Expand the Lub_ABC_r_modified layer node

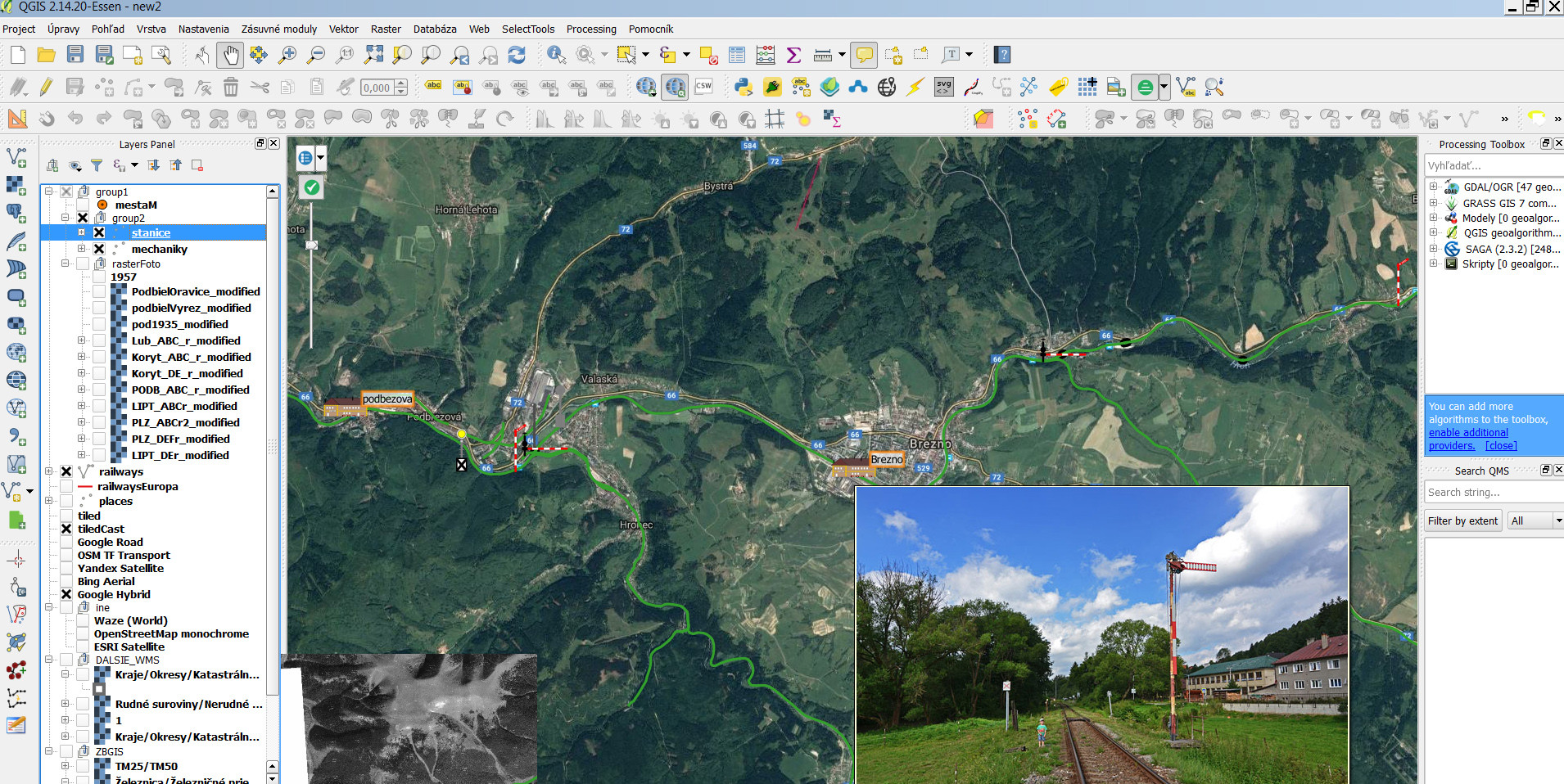[81, 340]
